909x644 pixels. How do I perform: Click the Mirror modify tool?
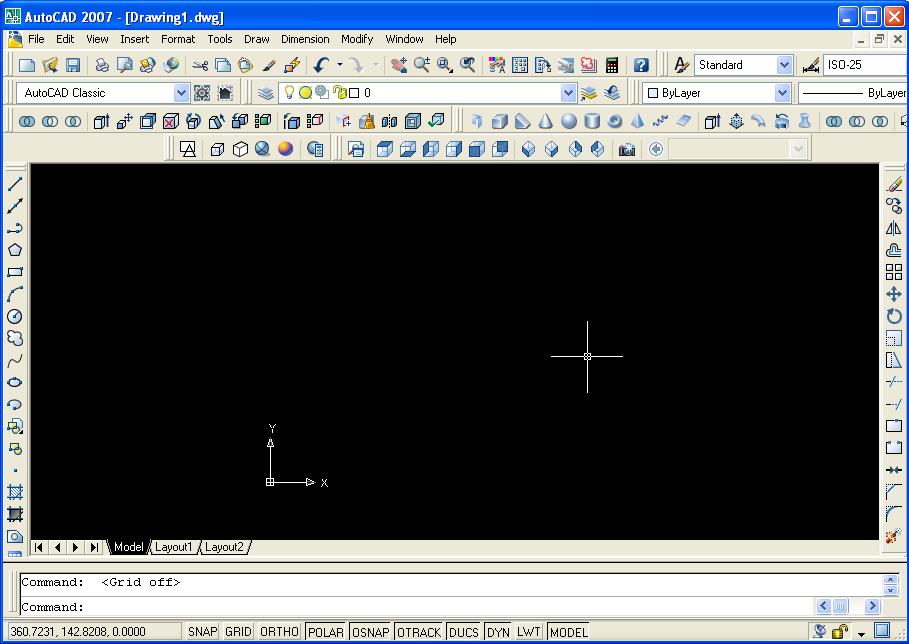point(894,228)
